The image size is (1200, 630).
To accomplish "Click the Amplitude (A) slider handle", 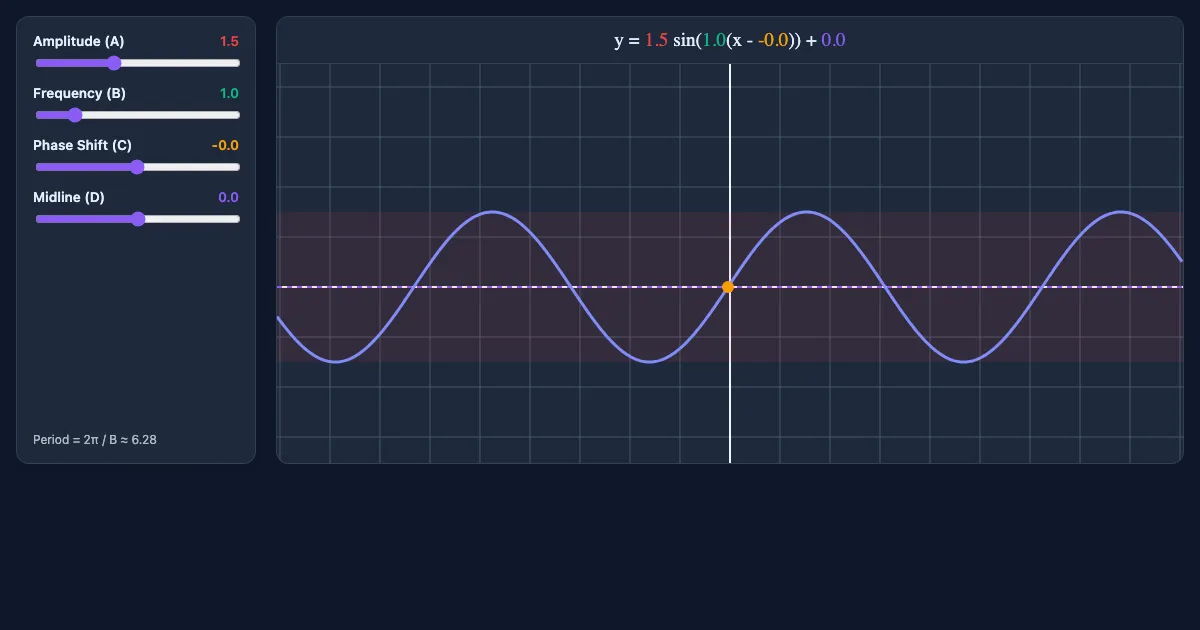I will tap(114, 63).
